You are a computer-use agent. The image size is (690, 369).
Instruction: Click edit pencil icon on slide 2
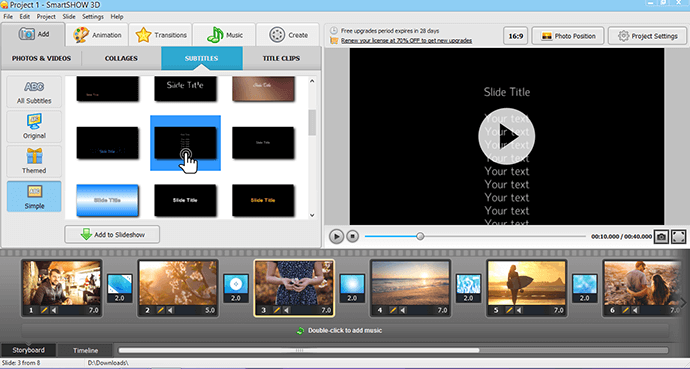pos(161,310)
